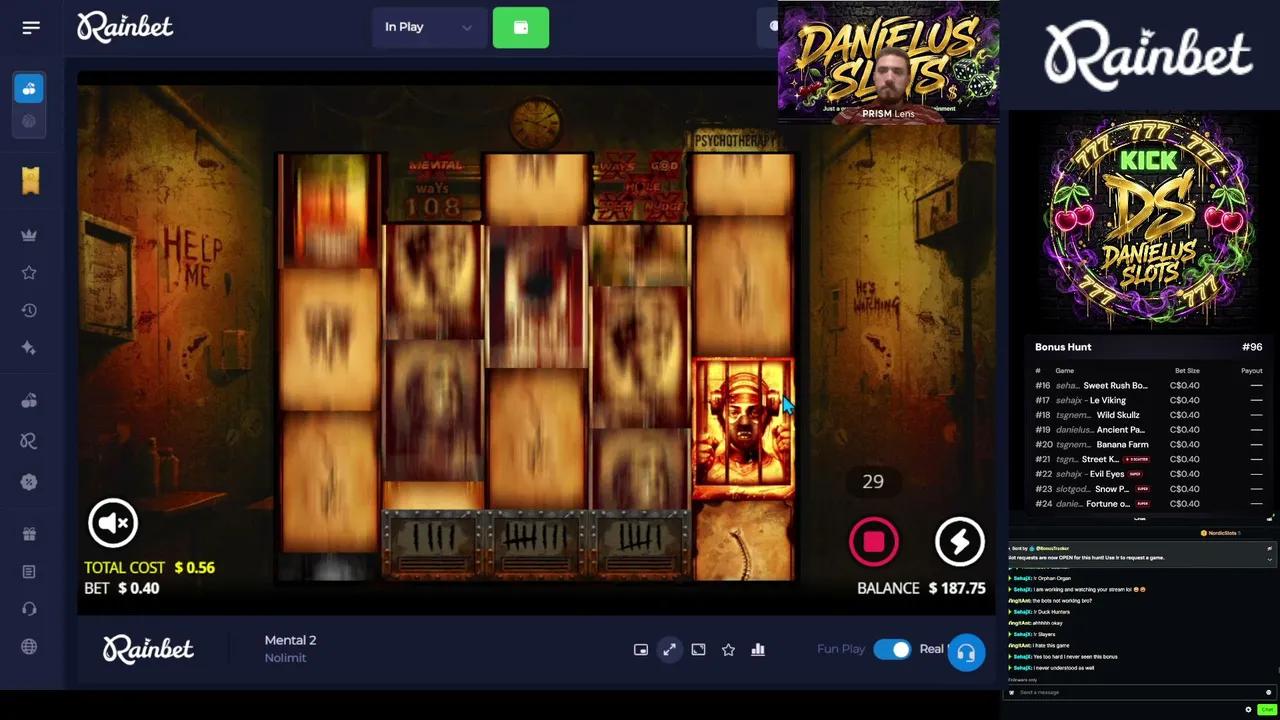The image size is (1280, 720).
Task: Click the Rainbet logo below the game
Action: tap(148, 649)
